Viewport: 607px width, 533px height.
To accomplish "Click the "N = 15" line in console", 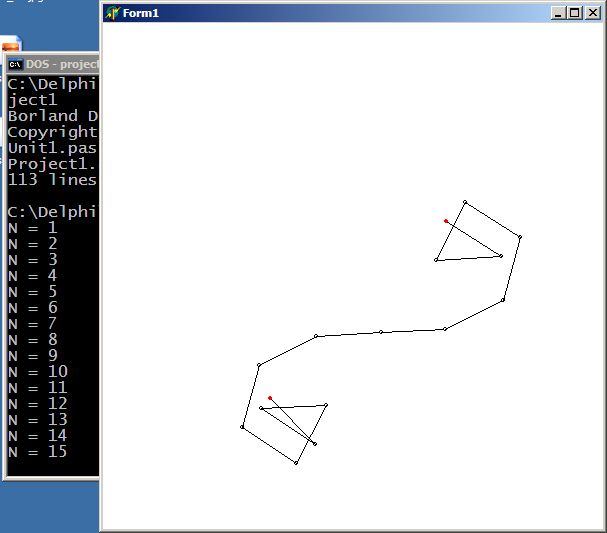I will [37, 452].
